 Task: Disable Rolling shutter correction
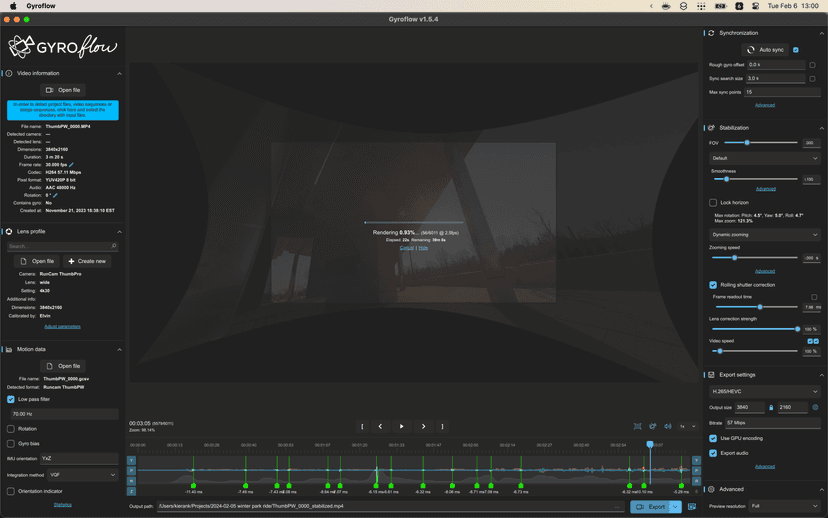point(713,285)
